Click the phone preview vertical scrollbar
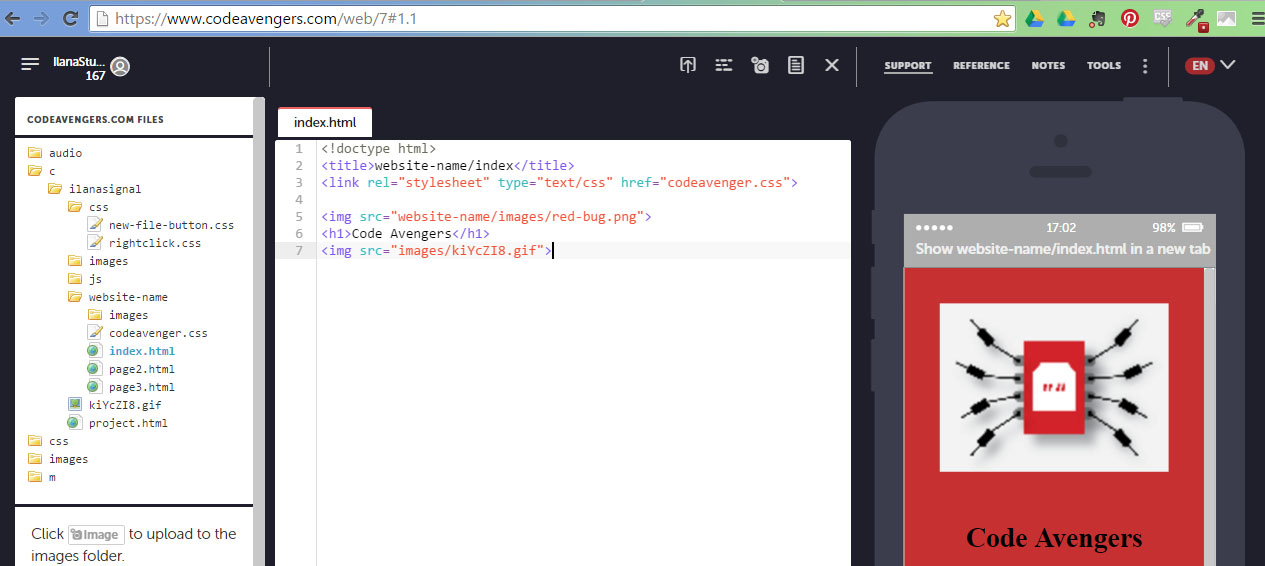Viewport: 1265px width, 566px height. (1208, 416)
